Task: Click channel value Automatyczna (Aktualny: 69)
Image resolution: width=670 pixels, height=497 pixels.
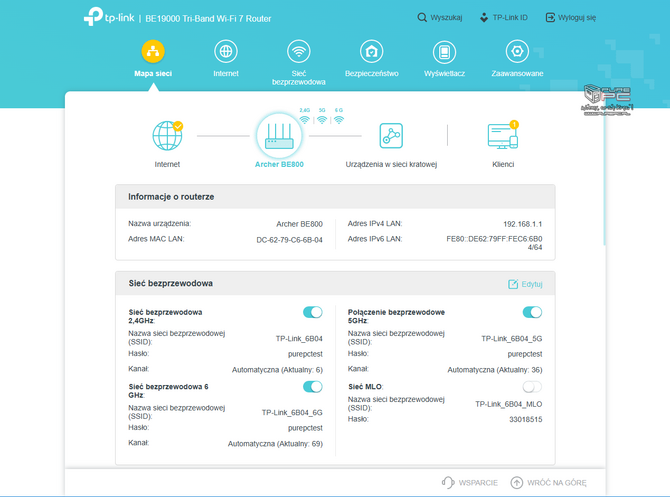Action: pos(275,444)
